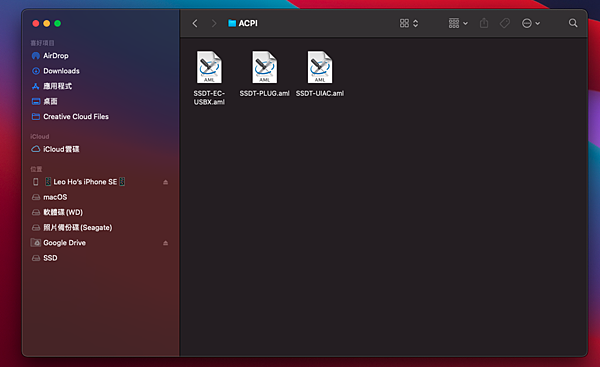Click the Tags toolbar icon
Viewport: 600px width, 367px height.
(505, 23)
